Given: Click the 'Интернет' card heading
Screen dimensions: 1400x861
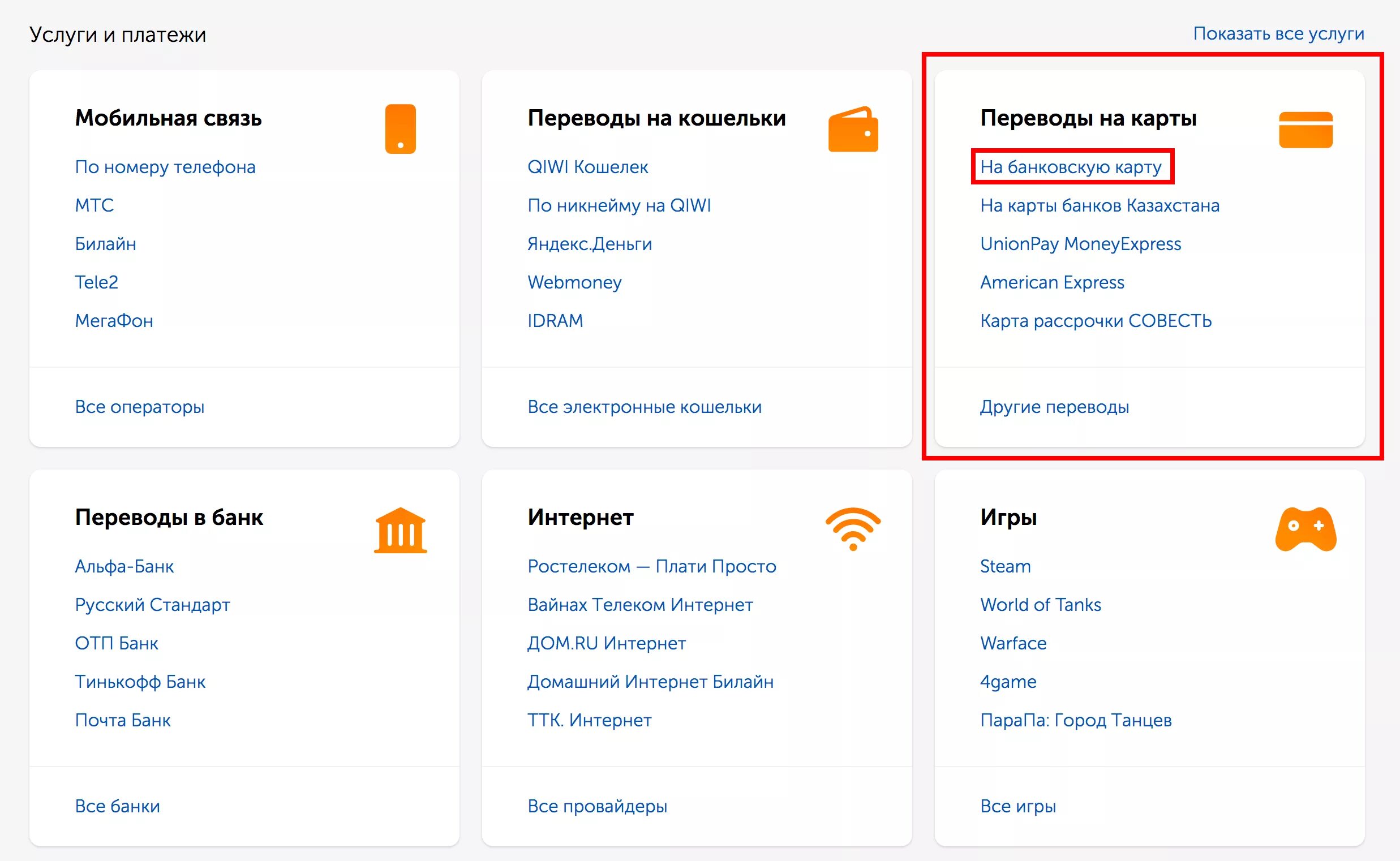Looking at the screenshot, I should tap(581, 517).
